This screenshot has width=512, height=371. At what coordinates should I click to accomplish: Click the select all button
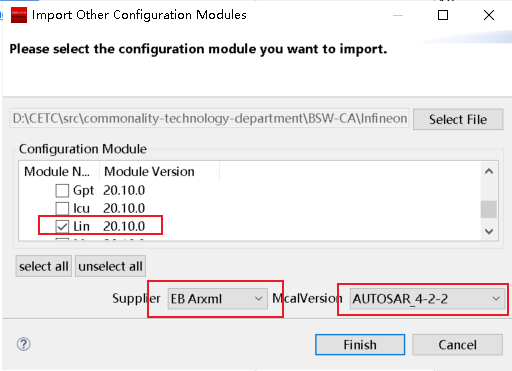coord(44,266)
